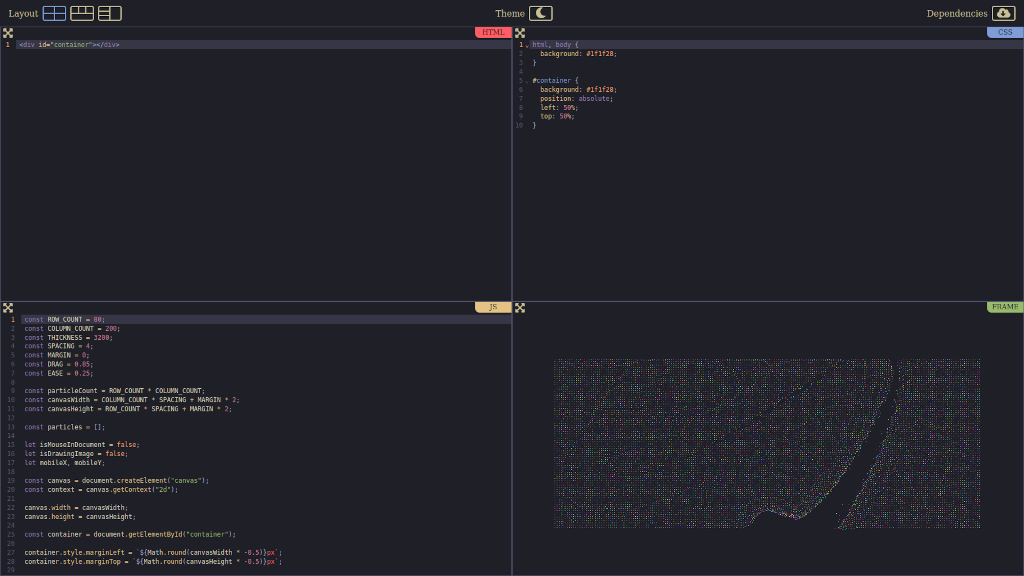Screen dimensions: 1024x576
Task: Click the 'left: 50%;' CSS line
Action: coord(559,108)
